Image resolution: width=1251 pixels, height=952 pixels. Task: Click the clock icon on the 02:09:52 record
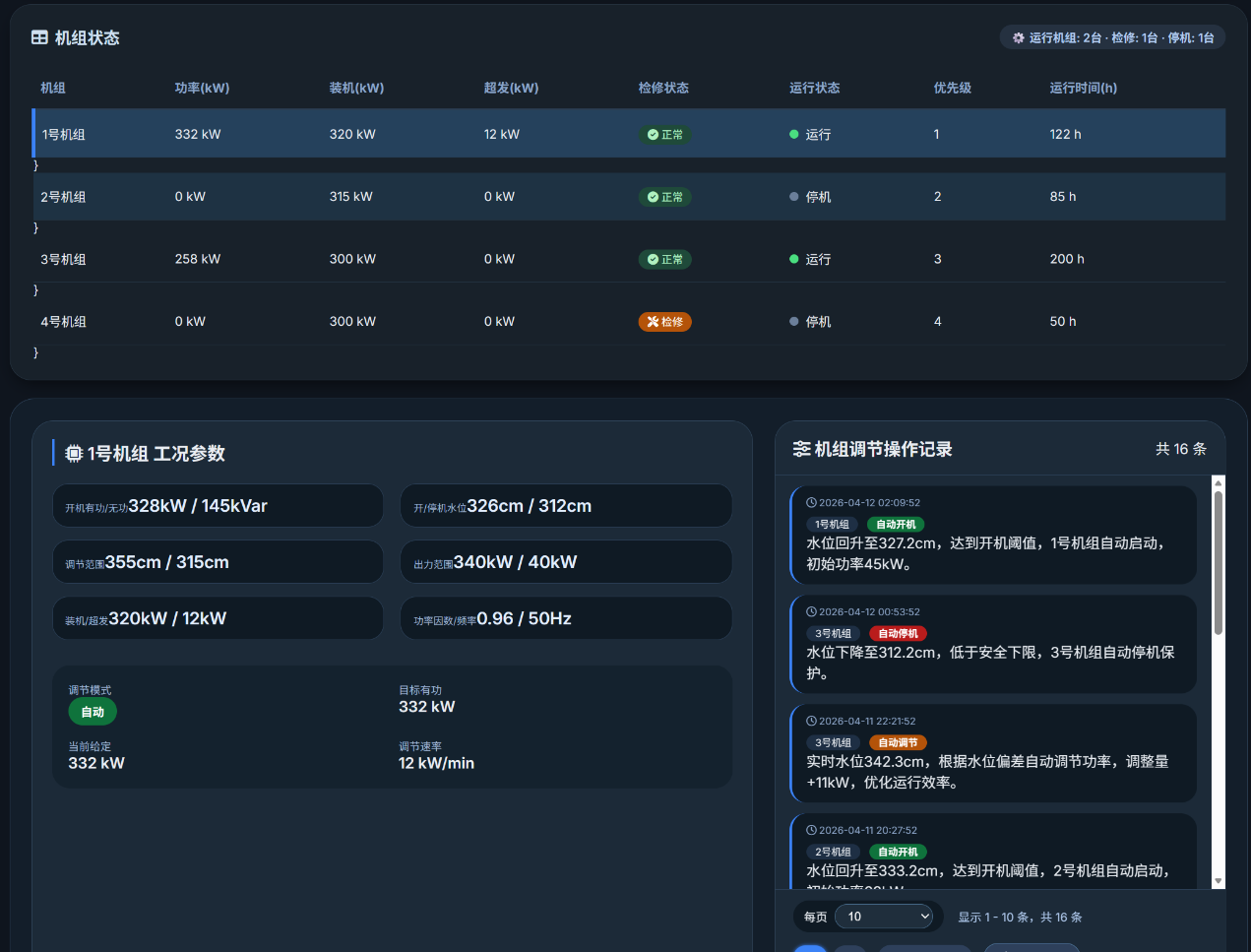[811, 502]
